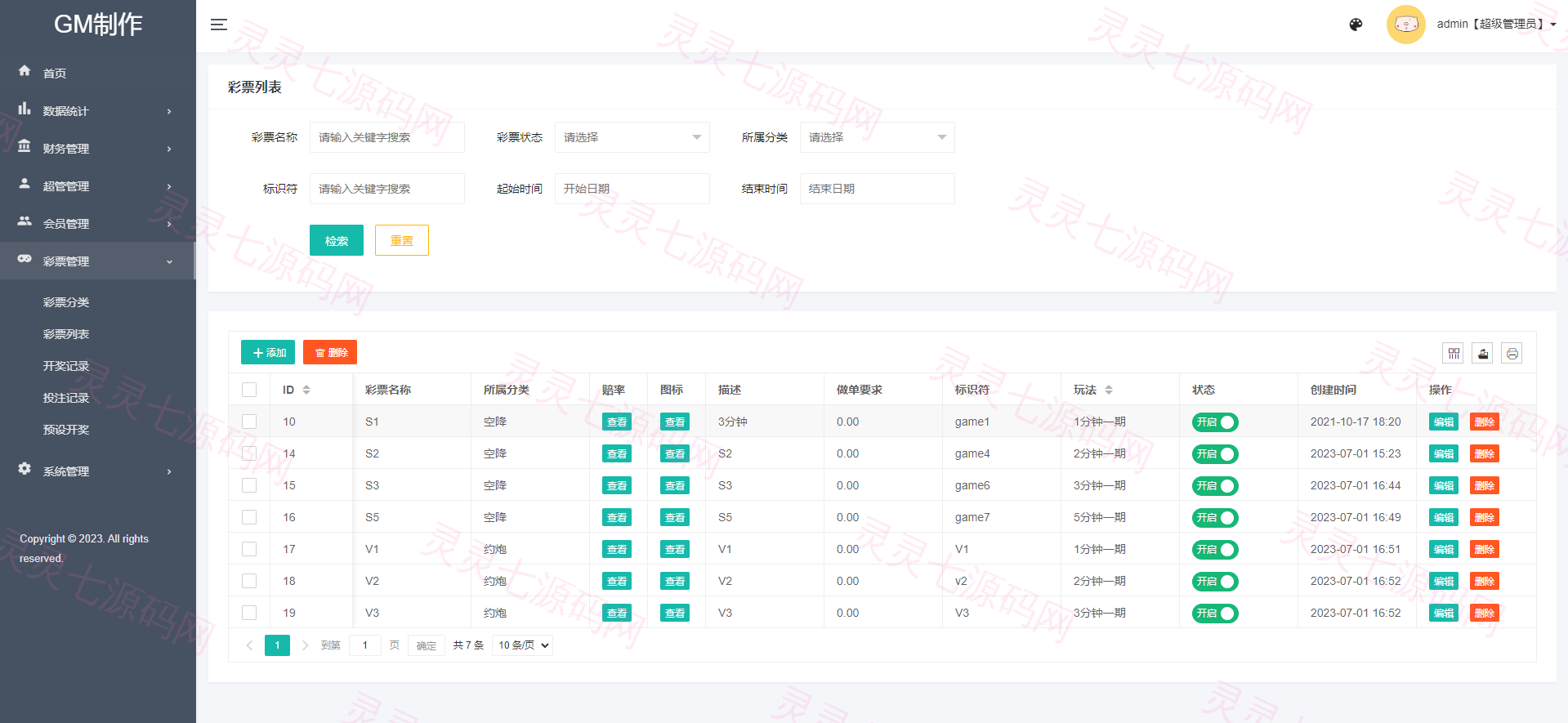This screenshot has height=723, width=1568.
Task: Collapse the sidebar with the hamburger icon
Action: coord(218,25)
